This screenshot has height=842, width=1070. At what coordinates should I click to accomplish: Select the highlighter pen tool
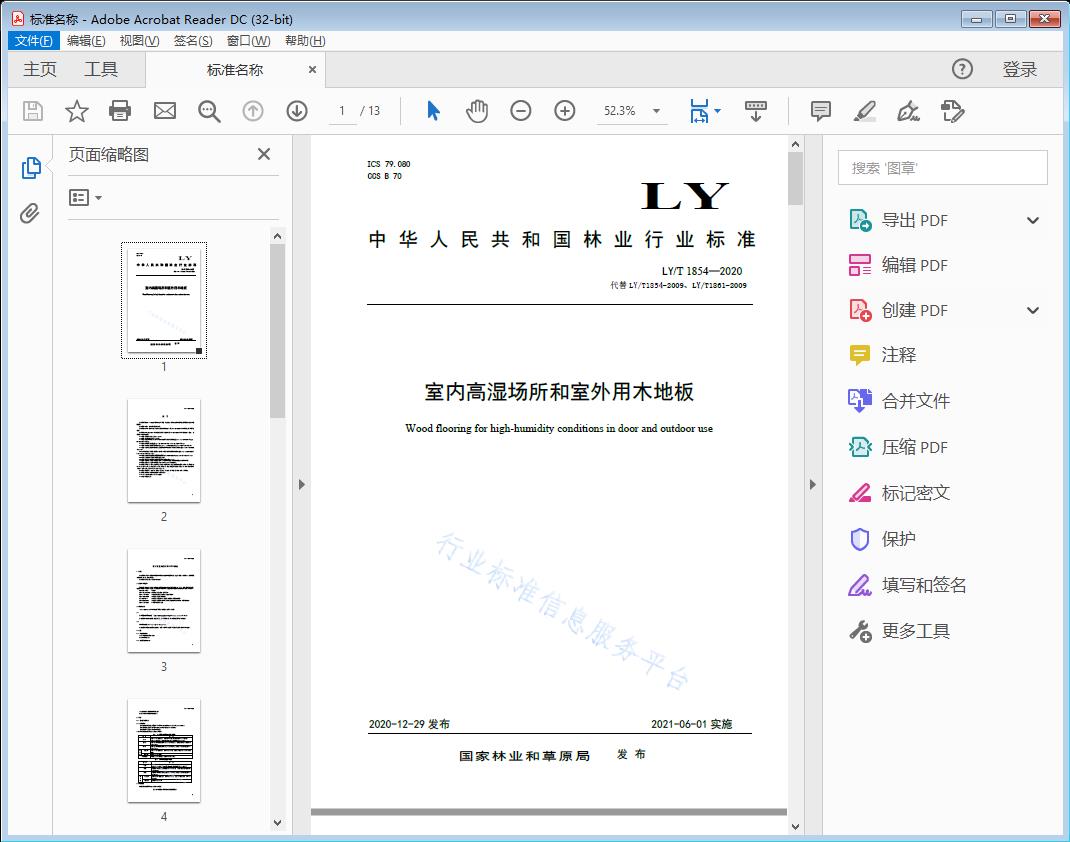865,111
